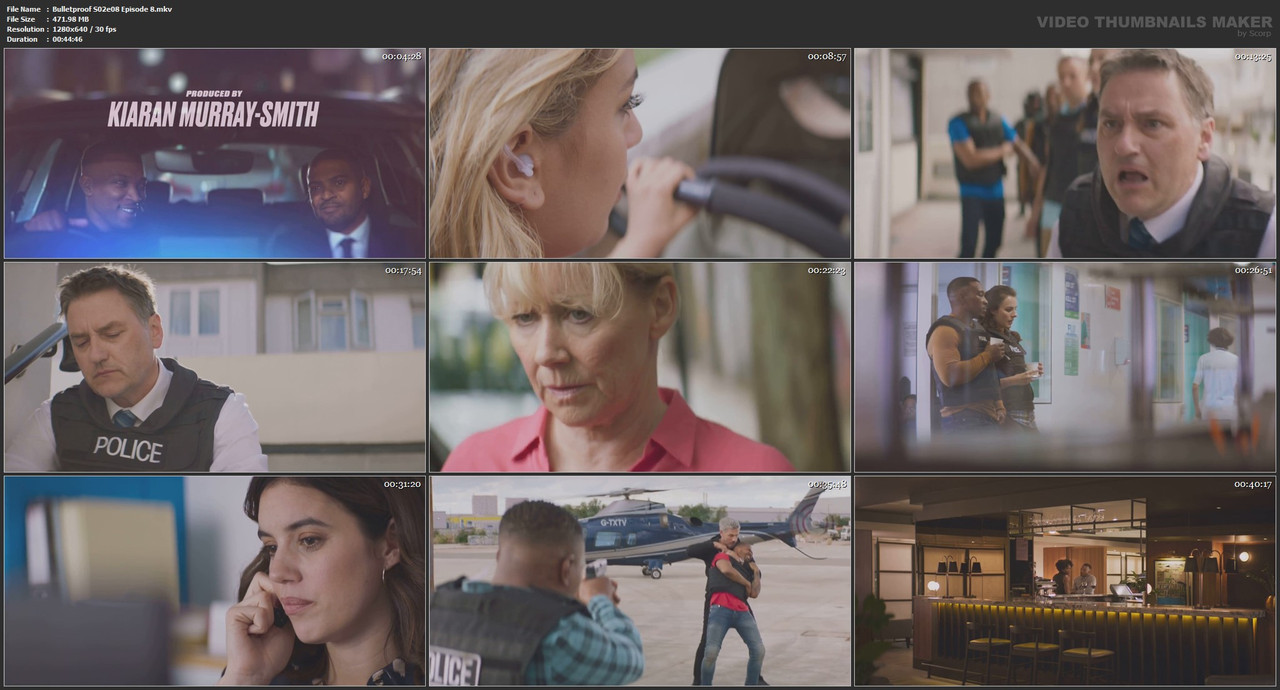Open the thumbnail stamped 00:26:51
Viewport: 1280px width, 690px height.
pyautogui.click(x=1065, y=367)
